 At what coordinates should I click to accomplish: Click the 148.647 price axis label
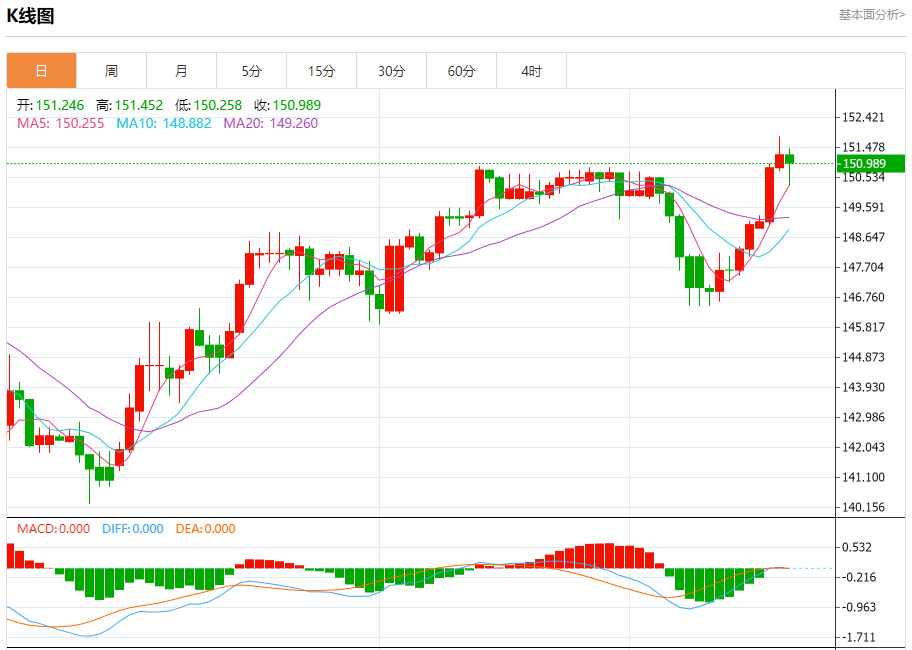pyautogui.click(x=863, y=237)
